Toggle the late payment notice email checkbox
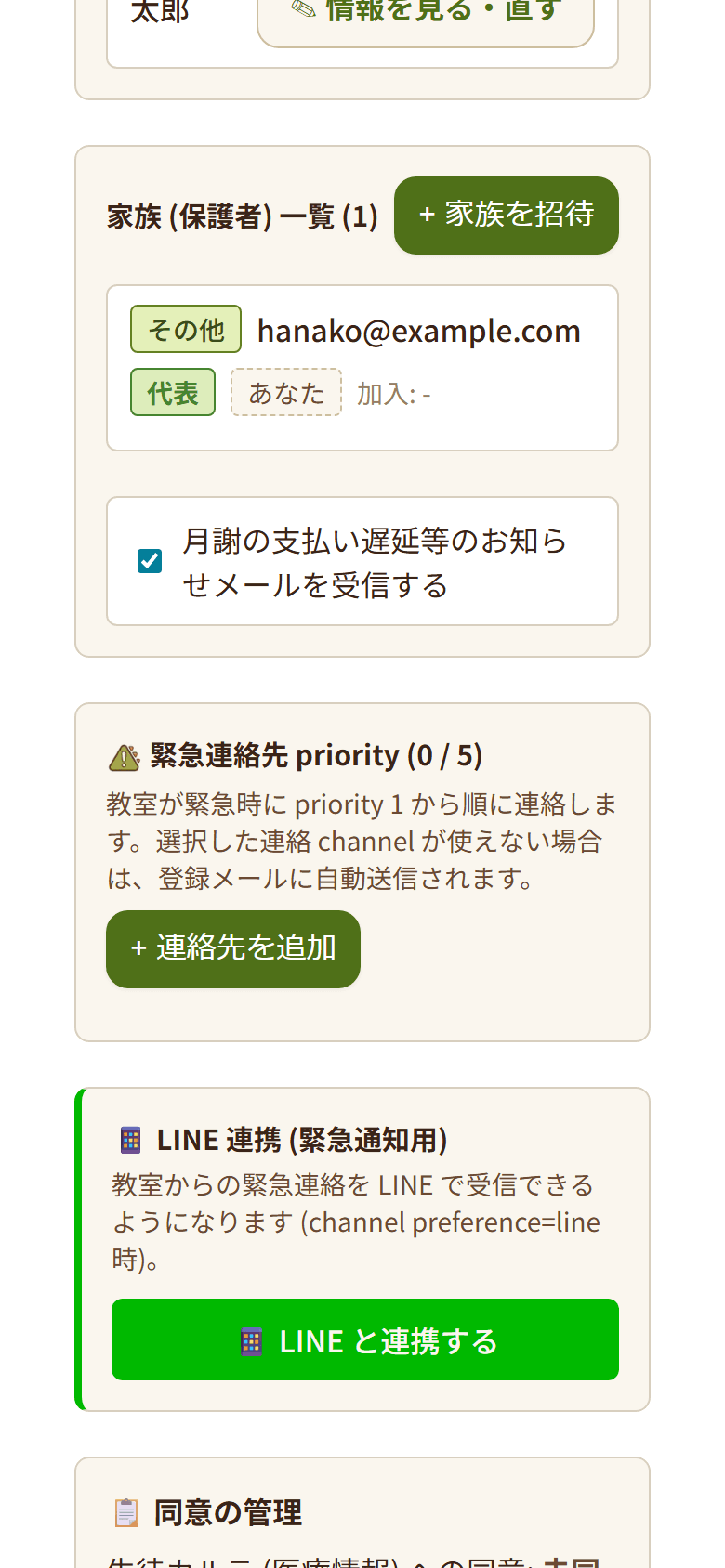The width and height of the screenshot is (725, 1568). coord(150,561)
